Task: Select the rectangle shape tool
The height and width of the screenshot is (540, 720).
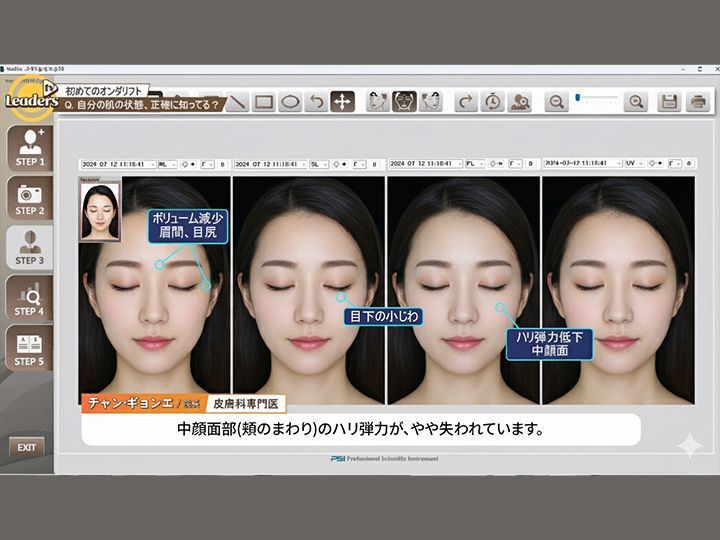Action: (x=264, y=102)
